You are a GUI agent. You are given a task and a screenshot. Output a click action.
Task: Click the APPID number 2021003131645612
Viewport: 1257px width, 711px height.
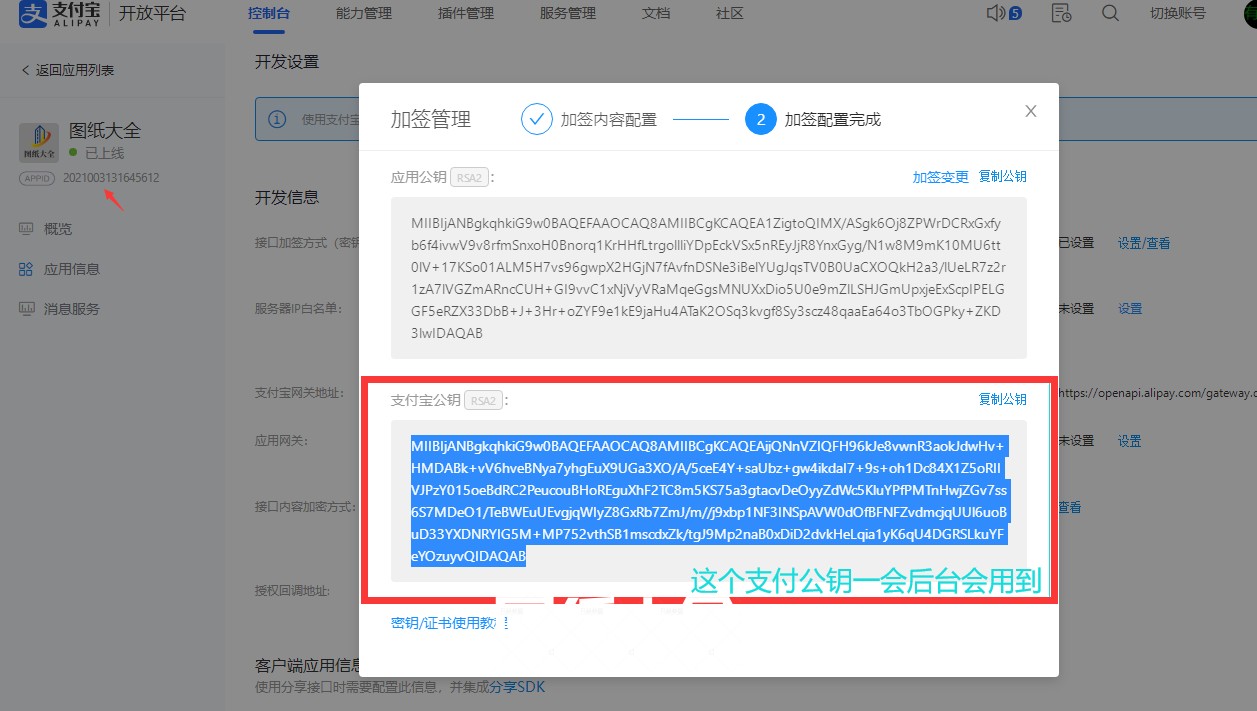[x=111, y=178]
